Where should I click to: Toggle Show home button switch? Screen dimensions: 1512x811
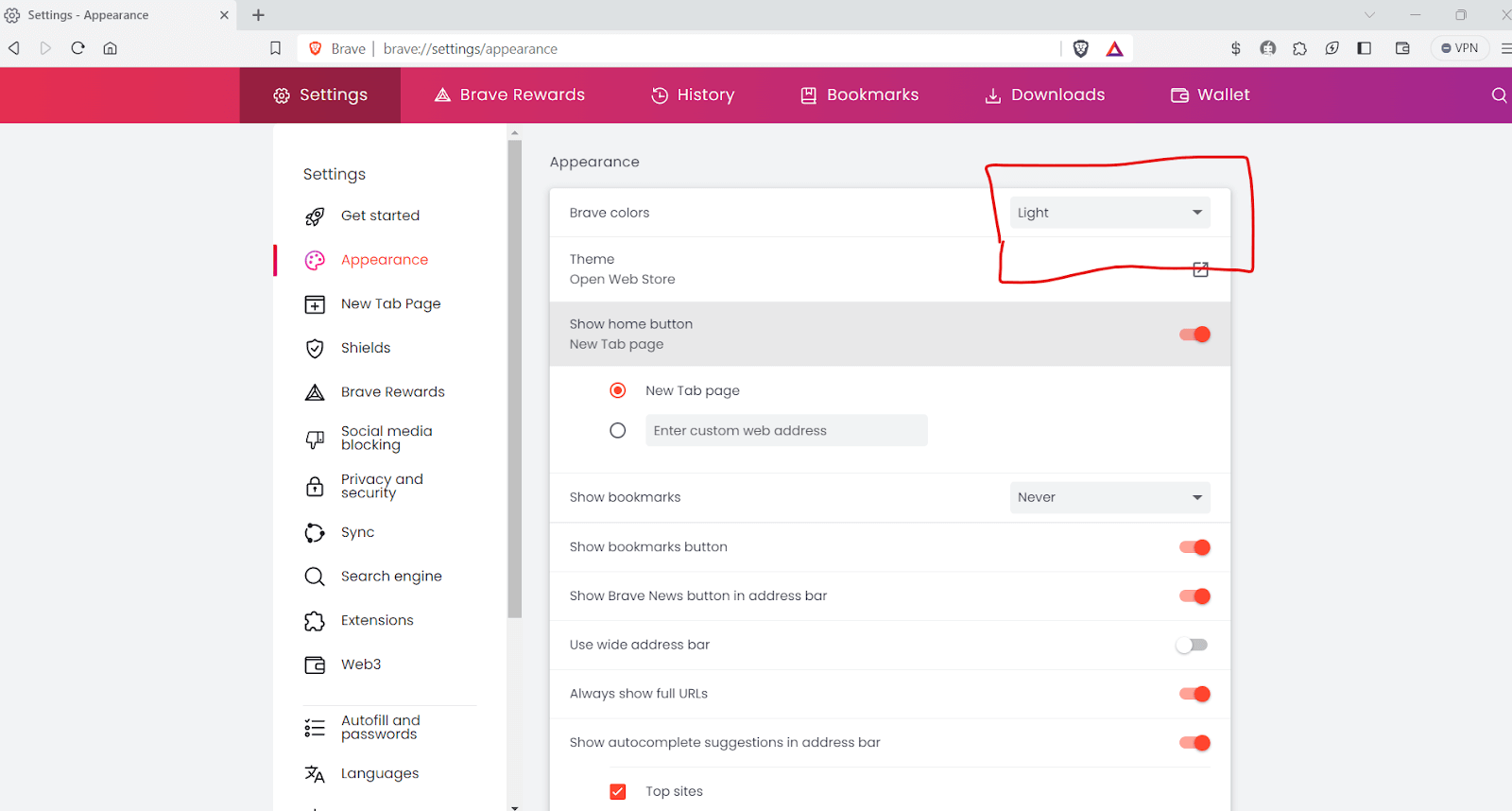pos(1194,335)
